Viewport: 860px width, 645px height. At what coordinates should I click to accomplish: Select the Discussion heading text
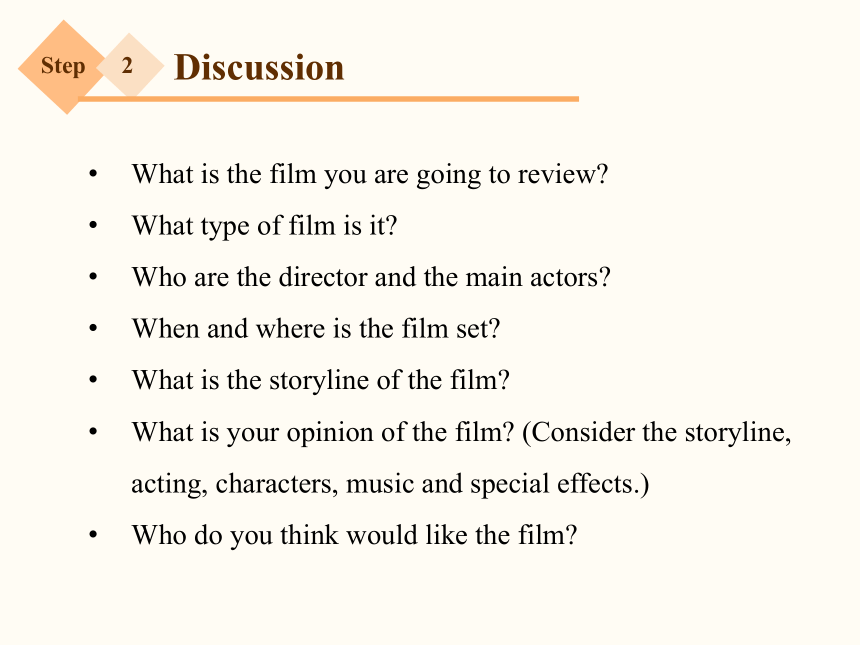tap(259, 67)
